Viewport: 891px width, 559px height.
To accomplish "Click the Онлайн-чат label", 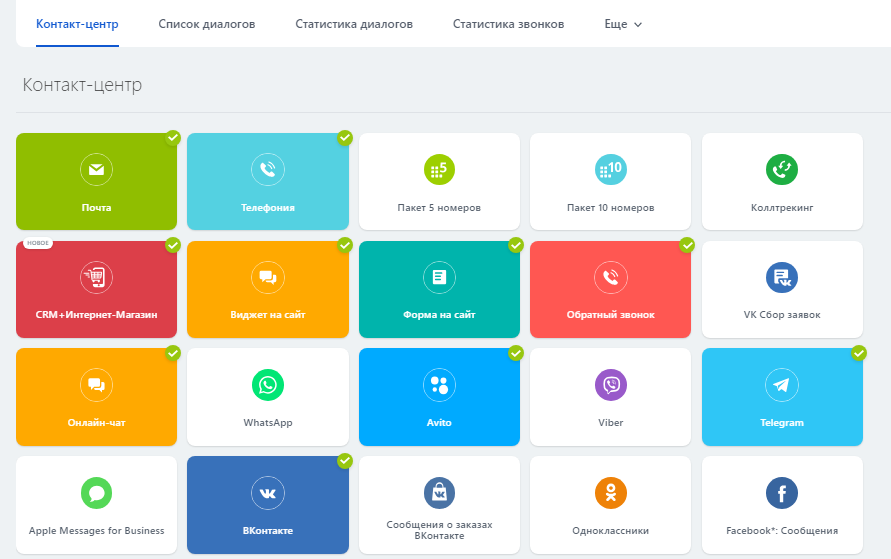I will click(x=96, y=423).
